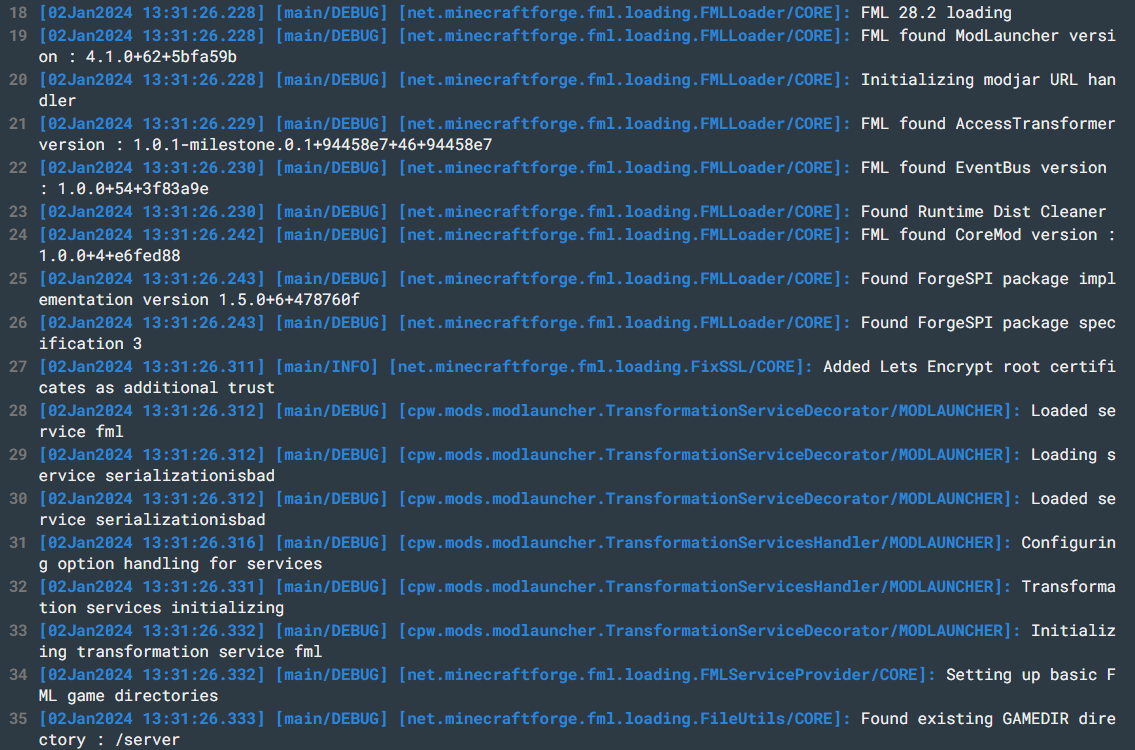The image size is (1135, 750).
Task: Click the text '1.0.0+4+e6fed88'
Action: coord(110,256)
